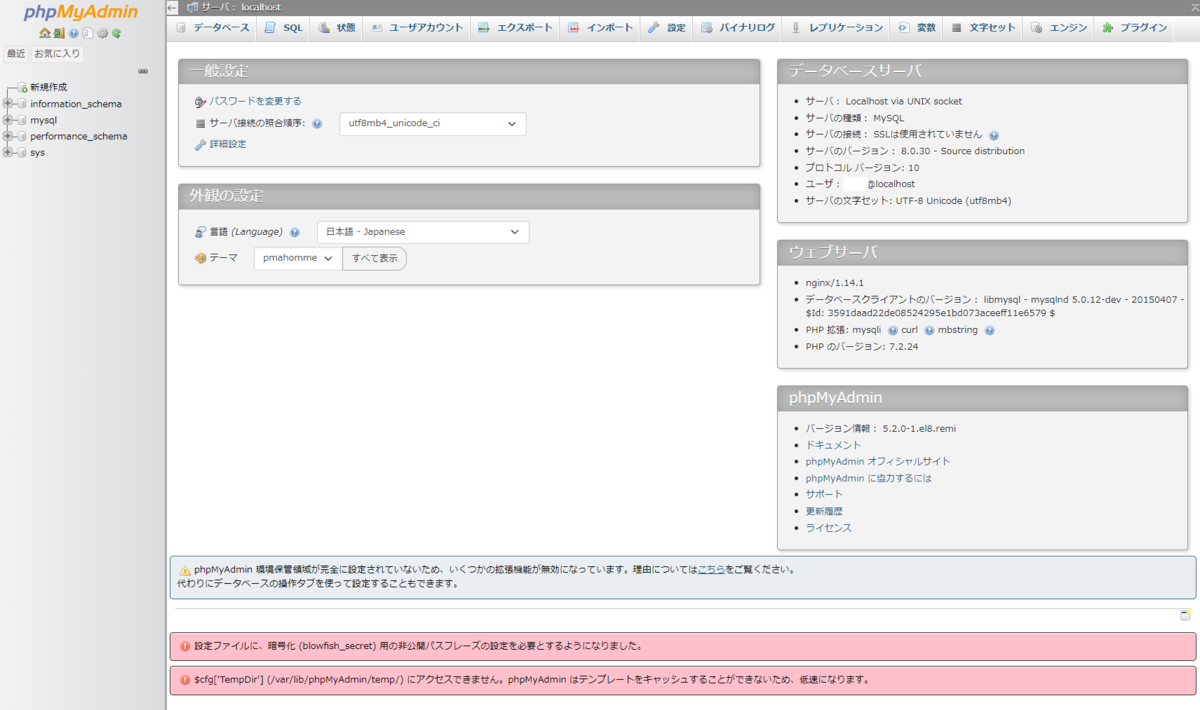Open phpMyAdmin documentation via the question mark icon
This screenshot has width=1200, height=710.
[73, 33]
